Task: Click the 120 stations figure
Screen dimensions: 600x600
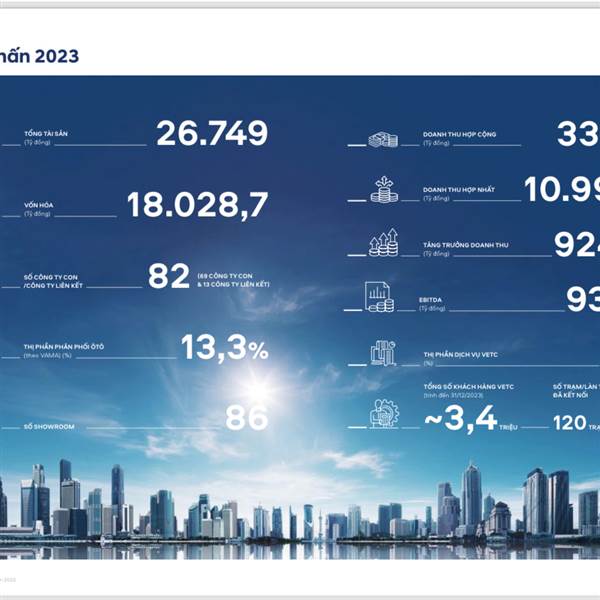Action: point(570,423)
